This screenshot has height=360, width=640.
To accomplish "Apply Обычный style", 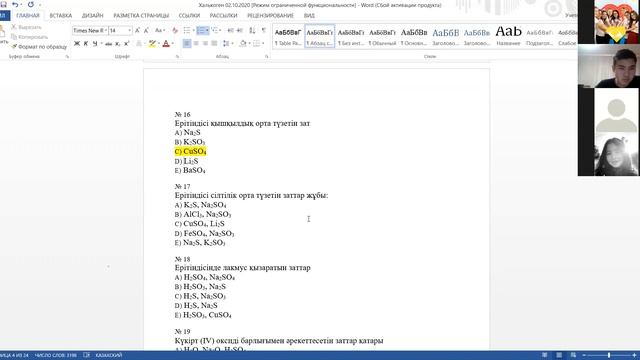I will click(x=382, y=36).
